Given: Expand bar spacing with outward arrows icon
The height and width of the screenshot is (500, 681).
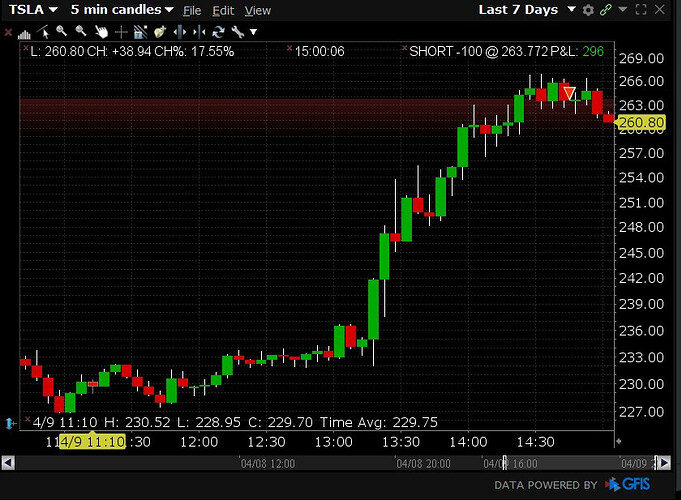Looking at the screenshot, I should [x=179, y=32].
